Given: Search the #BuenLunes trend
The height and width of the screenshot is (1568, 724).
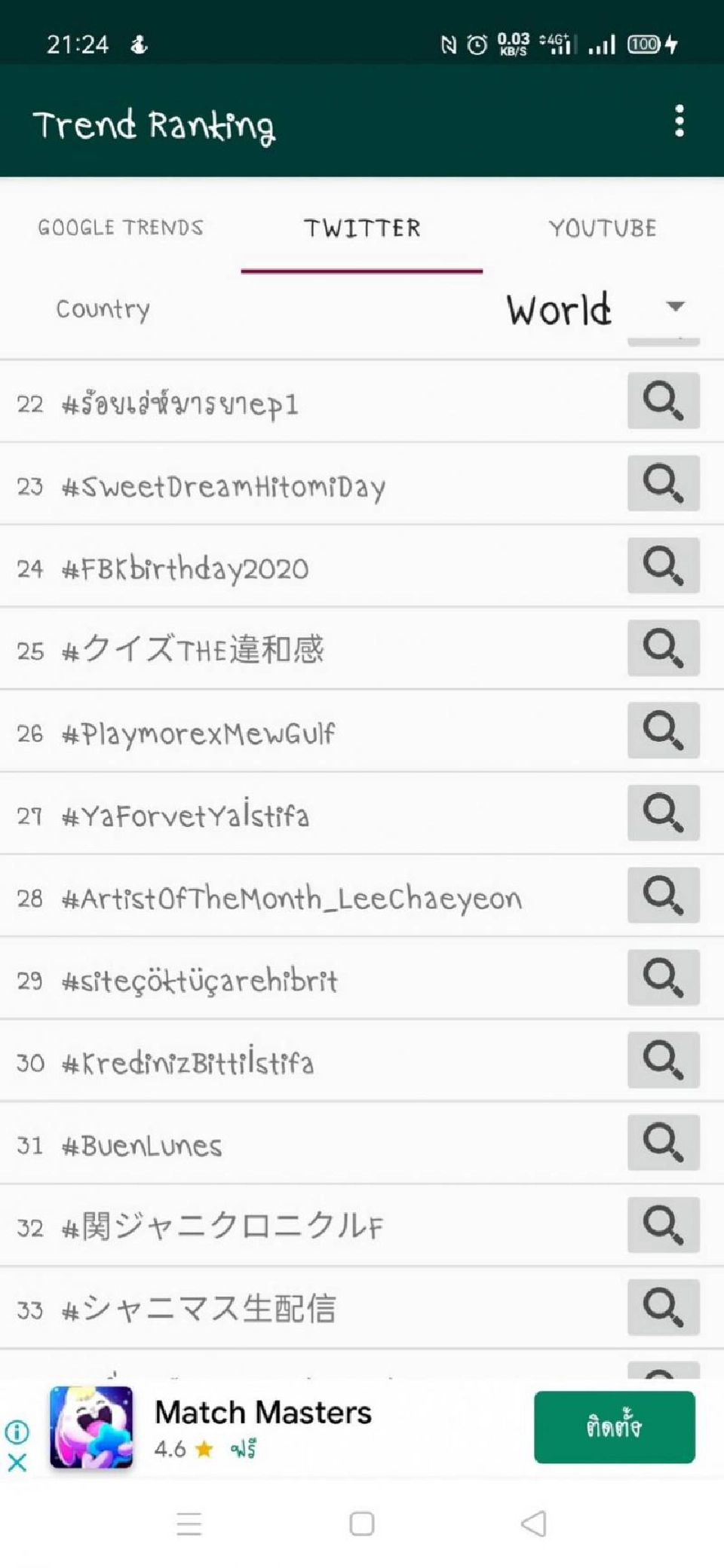Looking at the screenshot, I should coord(663,1143).
